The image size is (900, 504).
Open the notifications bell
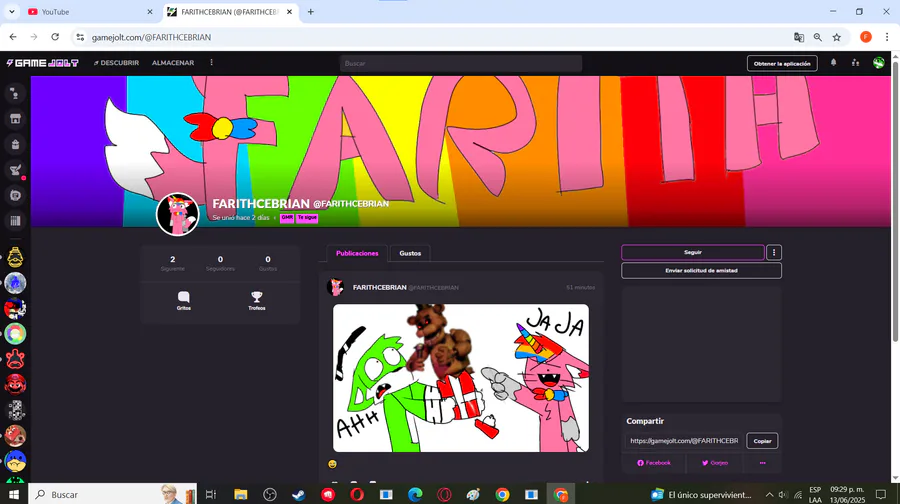point(833,63)
